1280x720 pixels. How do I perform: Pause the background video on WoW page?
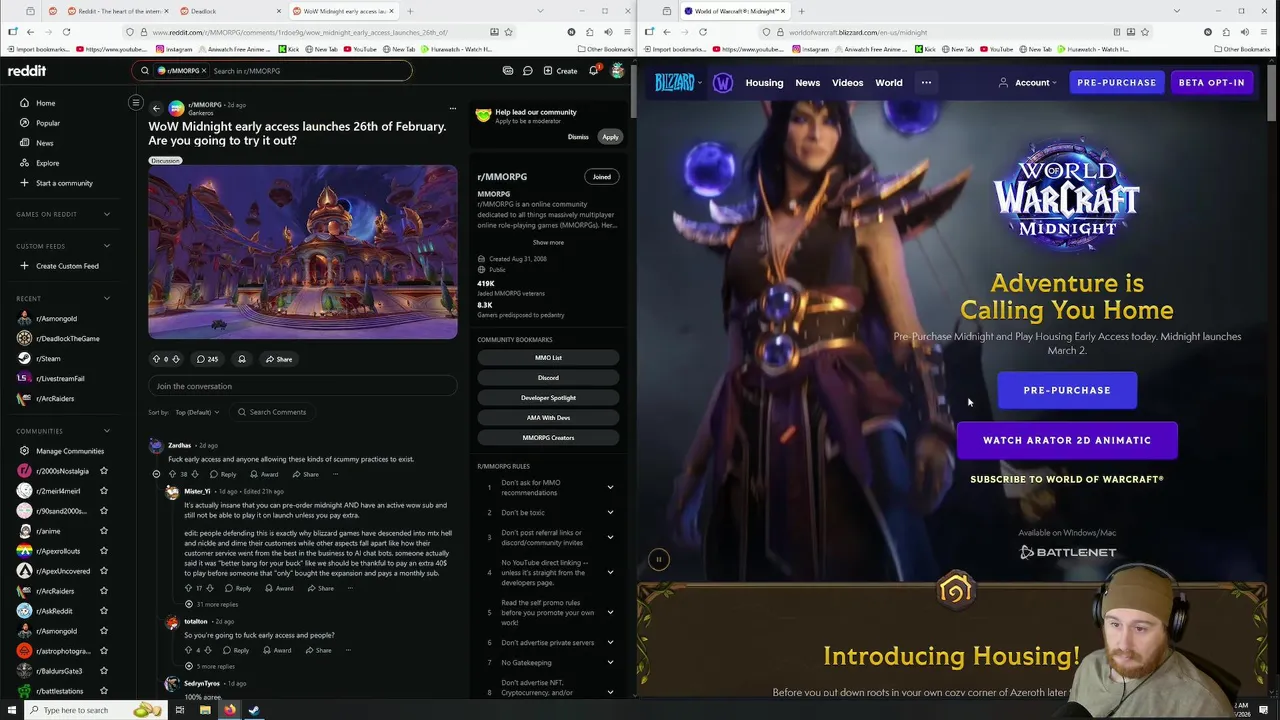pyautogui.click(x=658, y=560)
